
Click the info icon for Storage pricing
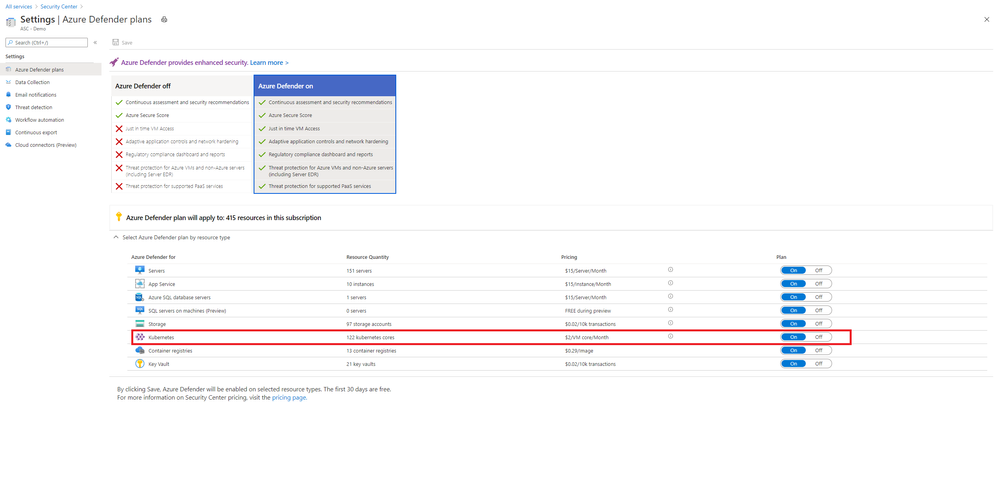click(x=670, y=323)
